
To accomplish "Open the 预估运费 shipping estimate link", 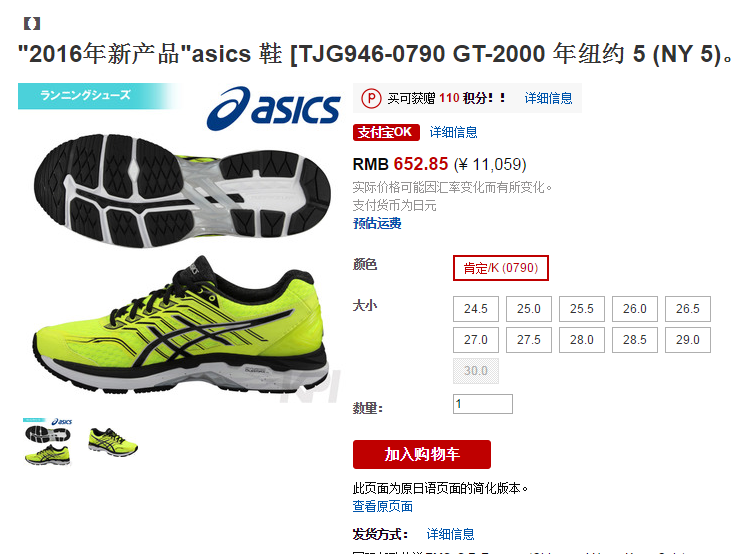I will 377,223.
